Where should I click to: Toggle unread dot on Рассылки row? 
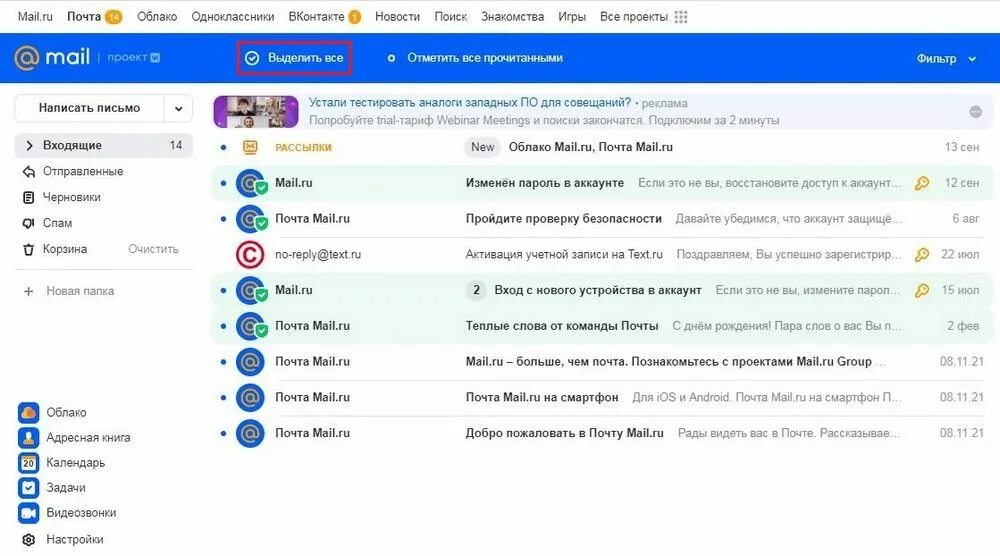coord(223,147)
